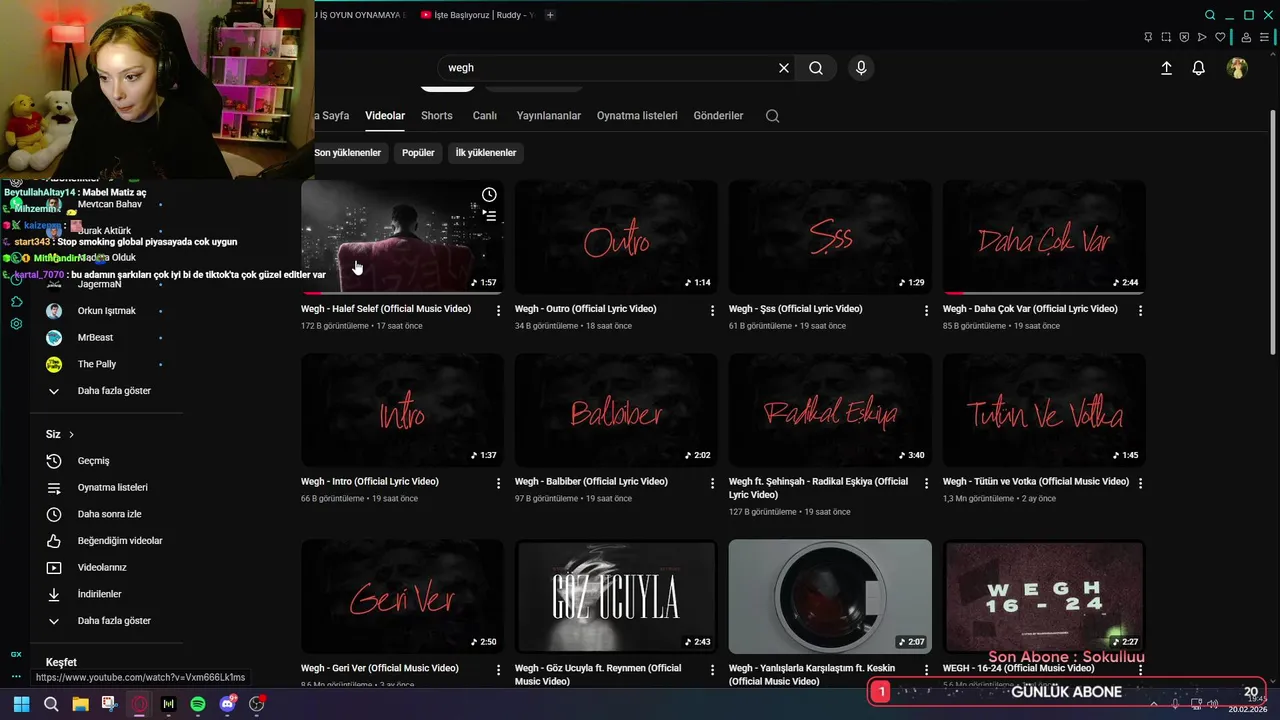Open Spotify from the taskbar
1280x720 pixels.
[x=198, y=704]
